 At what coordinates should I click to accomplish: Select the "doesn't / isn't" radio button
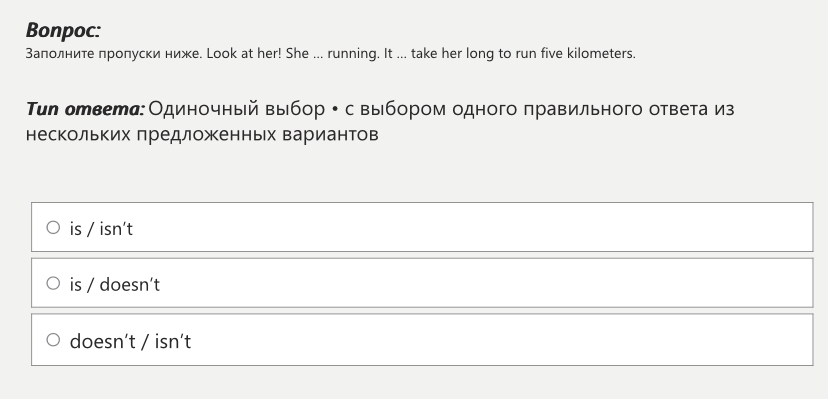(53, 340)
